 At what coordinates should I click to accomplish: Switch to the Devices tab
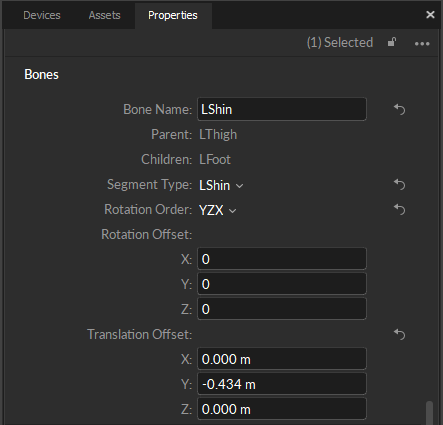coord(42,15)
